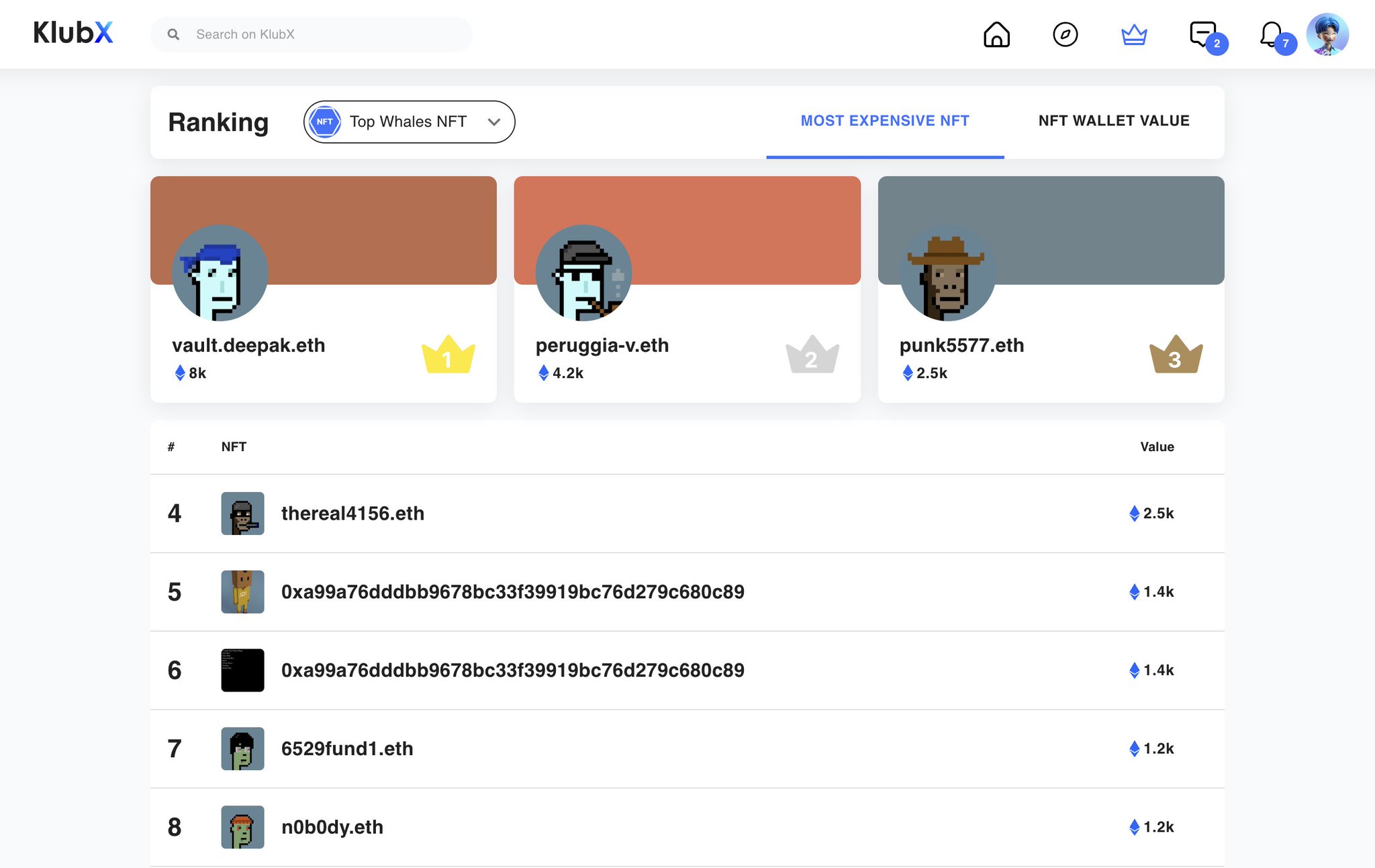The width and height of the screenshot is (1375, 868).
Task: Click the 1.2k value for n0b0dy.eth
Action: [1151, 827]
